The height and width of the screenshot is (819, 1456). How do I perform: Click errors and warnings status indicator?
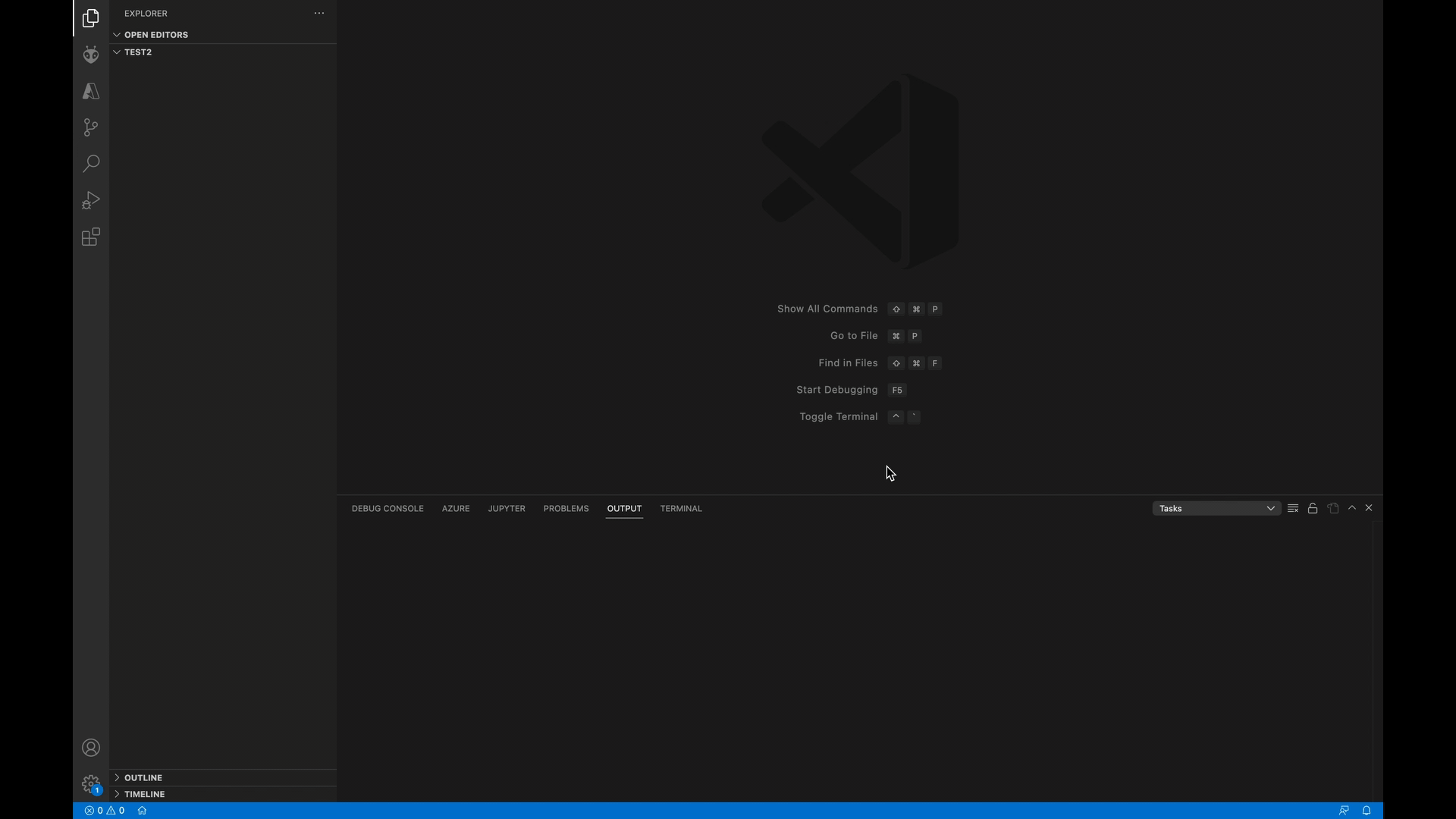[105, 811]
